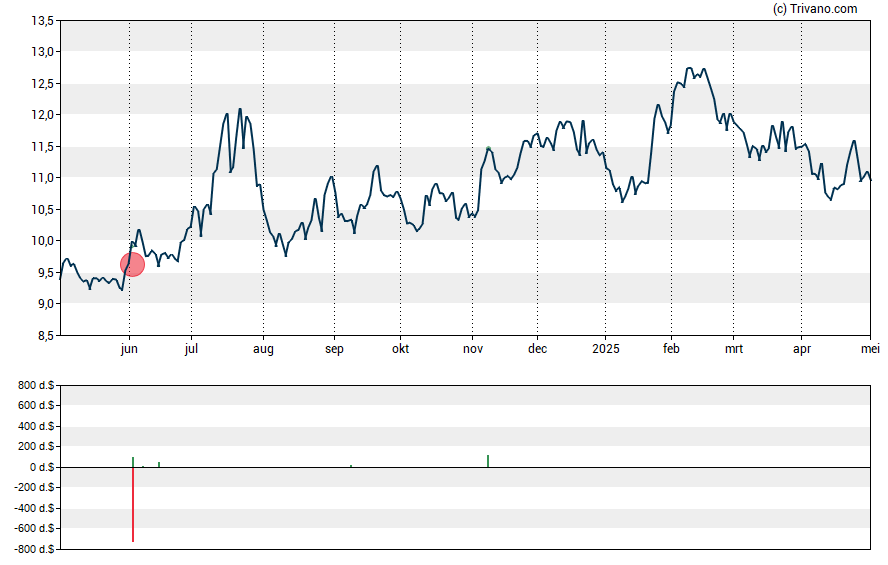Click the '9,5' price axis label
Viewport: 888px width, 565px height.
click(46, 273)
